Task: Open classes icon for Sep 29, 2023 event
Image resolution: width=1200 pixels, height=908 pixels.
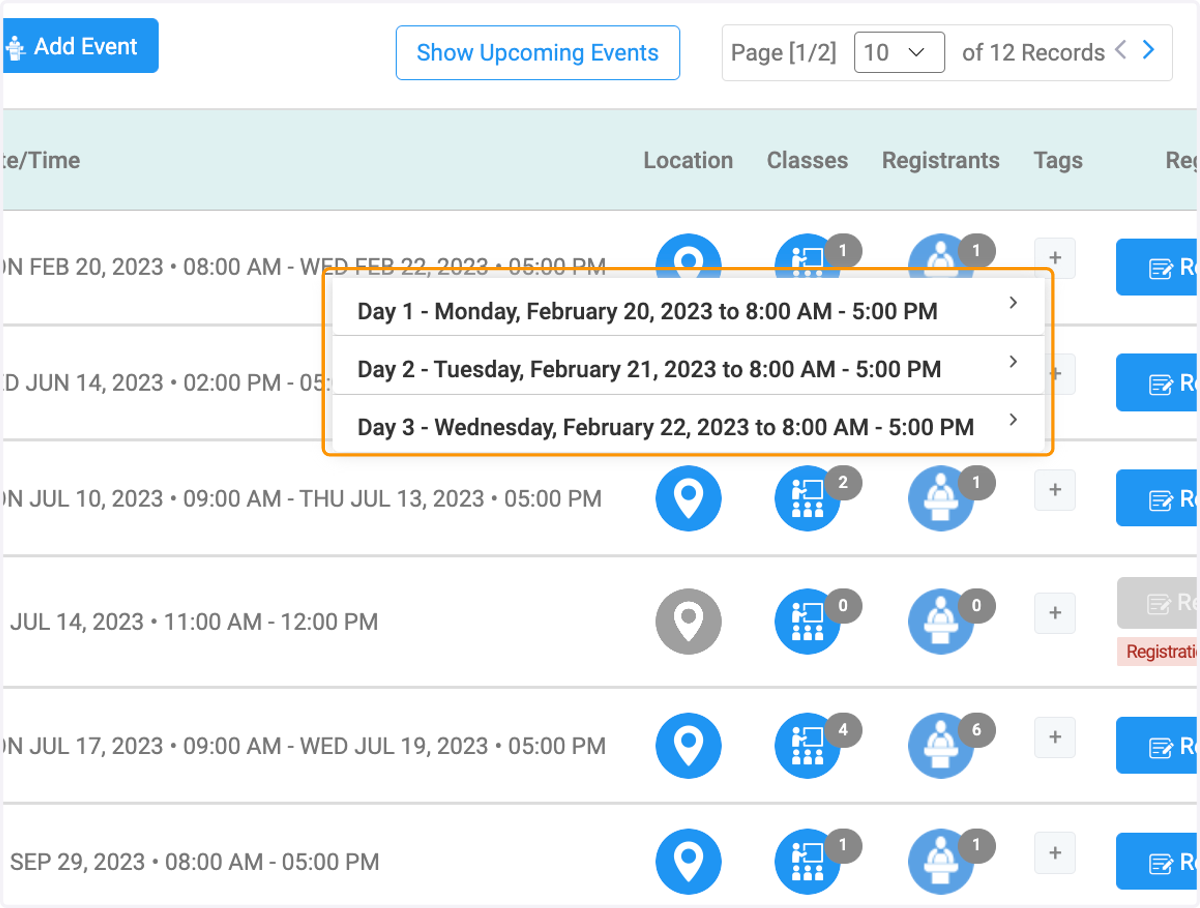Action: [808, 862]
